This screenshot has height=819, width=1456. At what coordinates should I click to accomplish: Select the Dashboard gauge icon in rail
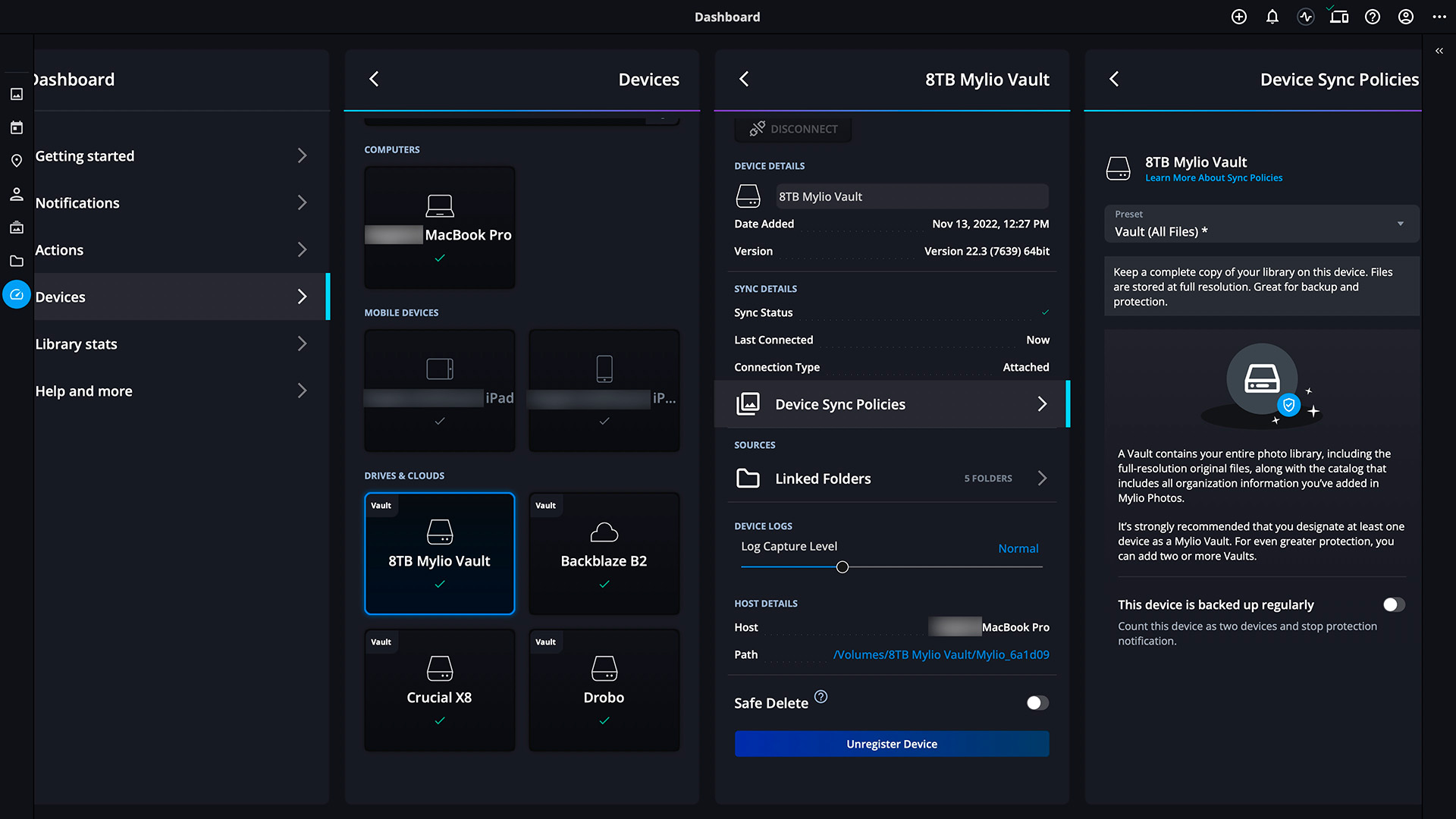coord(17,294)
